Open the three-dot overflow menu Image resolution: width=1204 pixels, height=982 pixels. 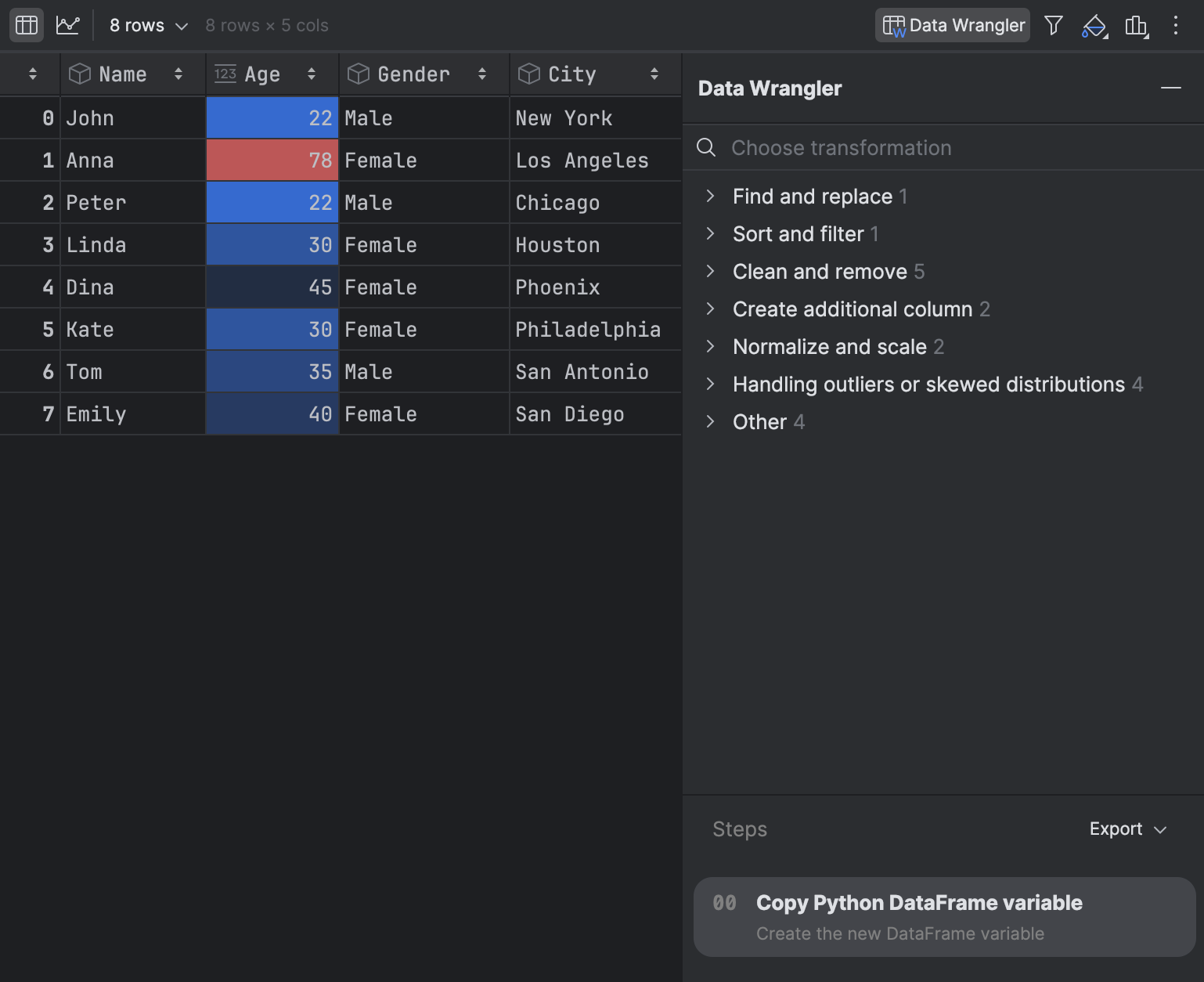(x=1175, y=26)
